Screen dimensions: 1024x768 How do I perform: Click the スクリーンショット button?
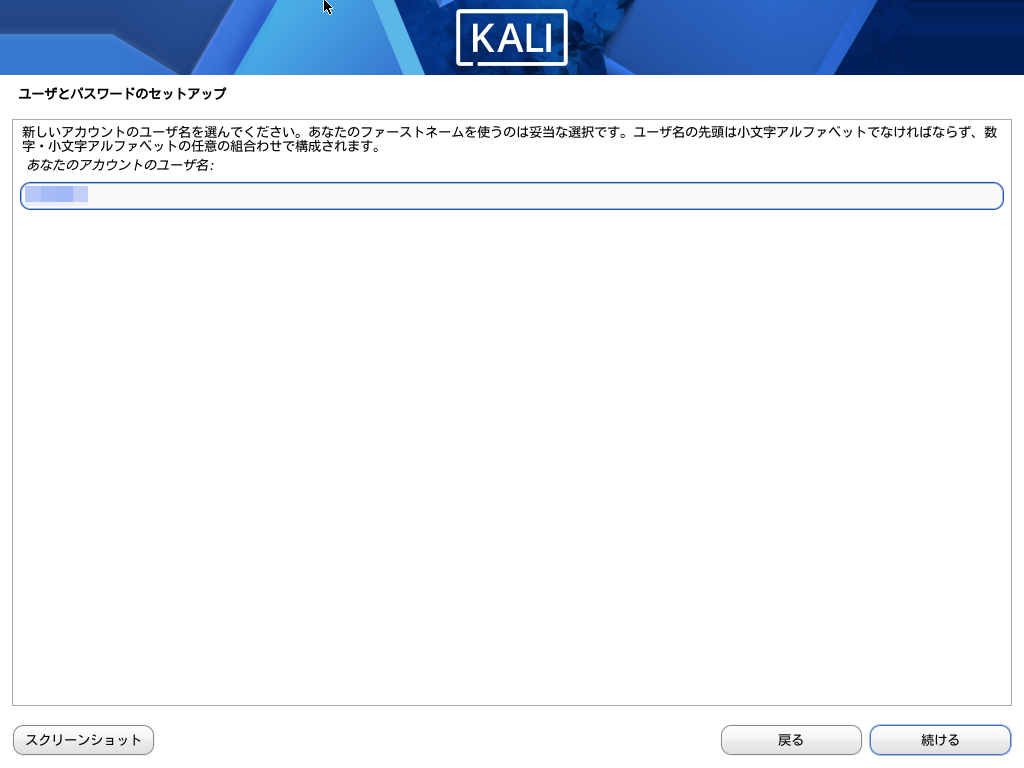coord(84,740)
